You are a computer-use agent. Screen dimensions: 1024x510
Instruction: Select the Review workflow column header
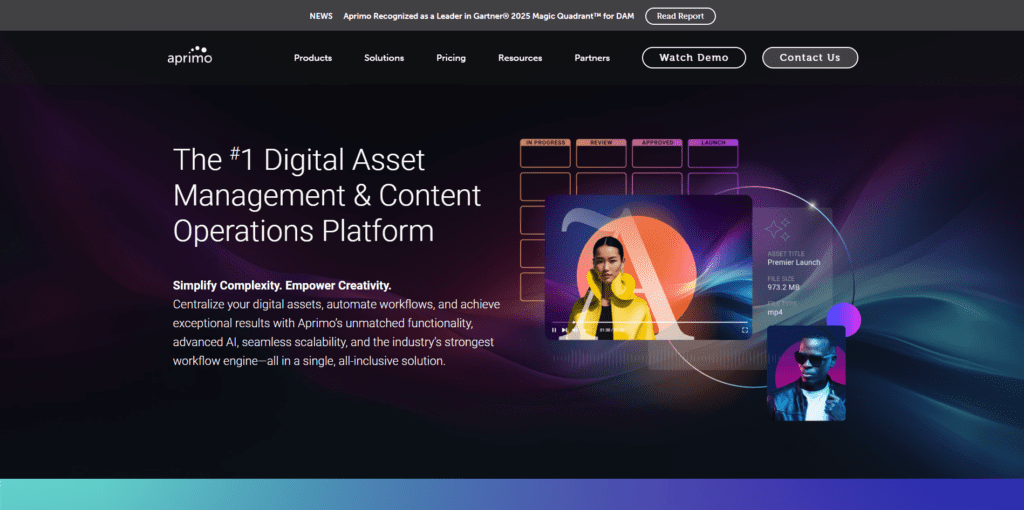click(601, 143)
